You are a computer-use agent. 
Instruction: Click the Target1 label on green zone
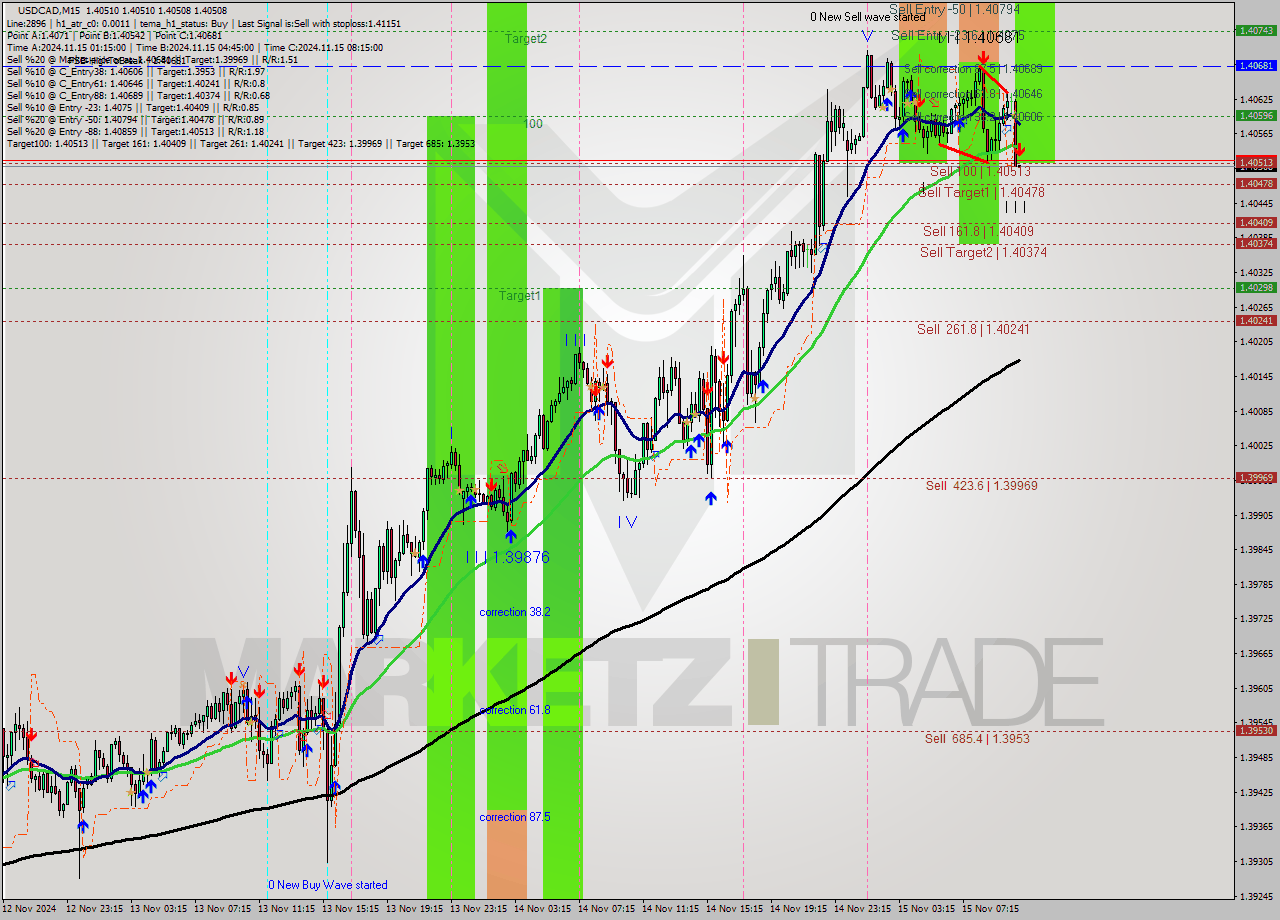(520, 296)
